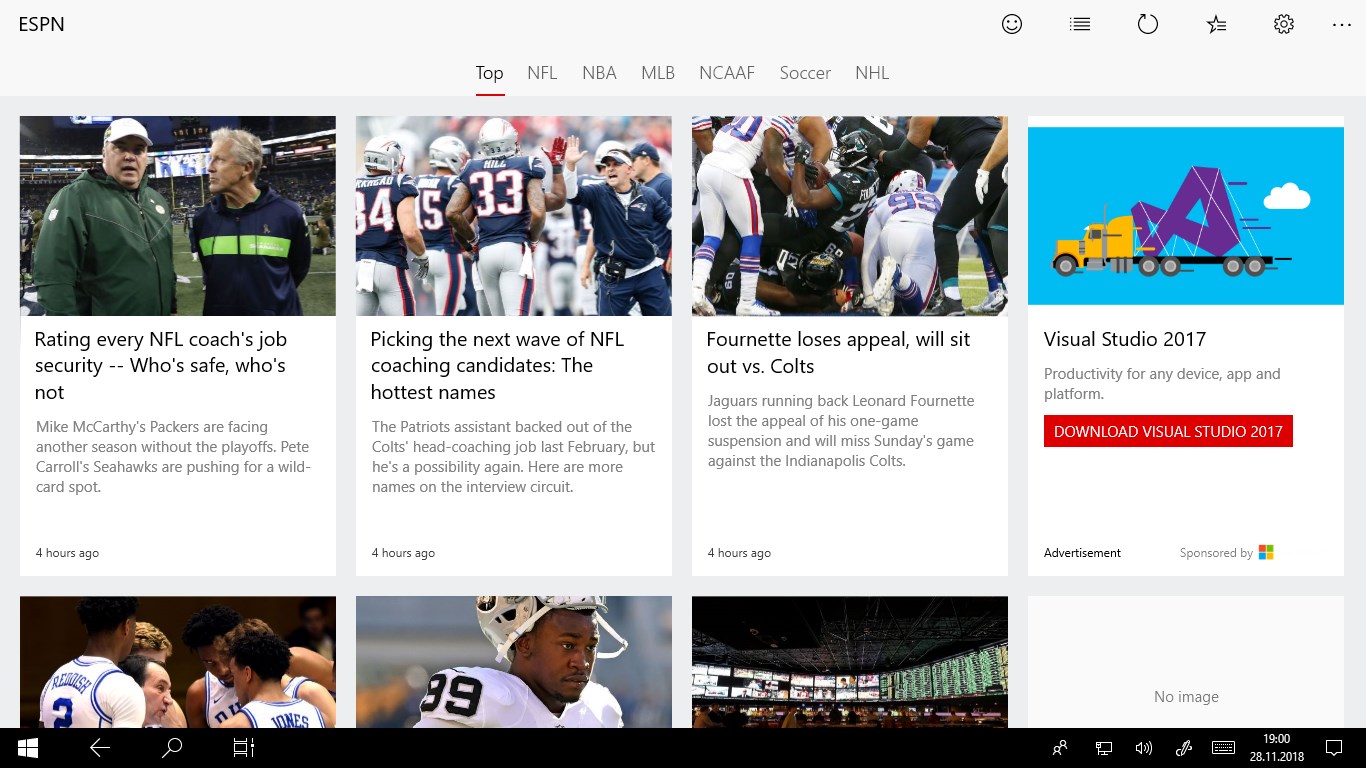Open the more options ellipsis menu
Screen dimensions: 1366x768
coord(1342,24)
